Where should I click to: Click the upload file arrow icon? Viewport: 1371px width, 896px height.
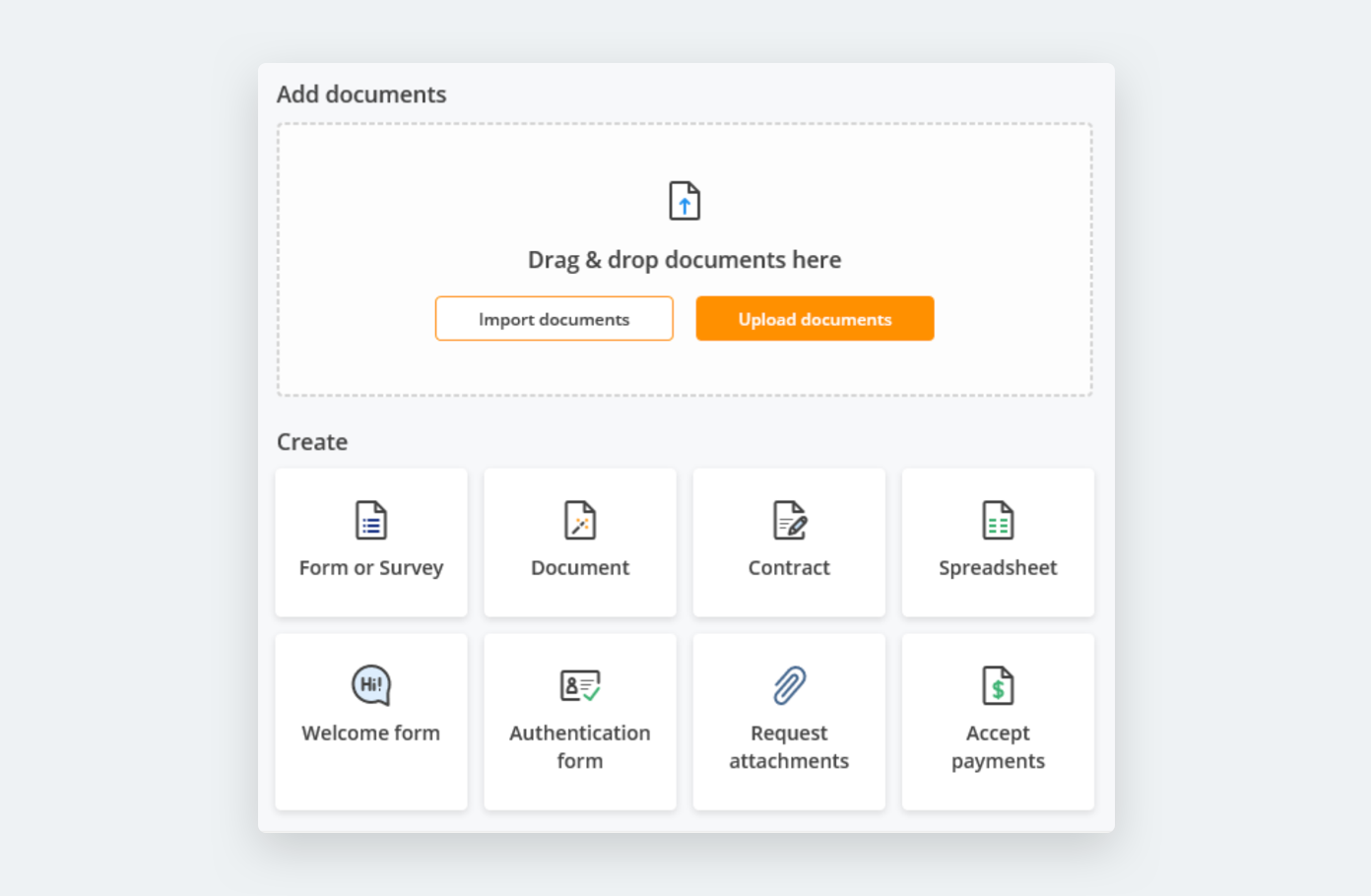click(x=685, y=201)
